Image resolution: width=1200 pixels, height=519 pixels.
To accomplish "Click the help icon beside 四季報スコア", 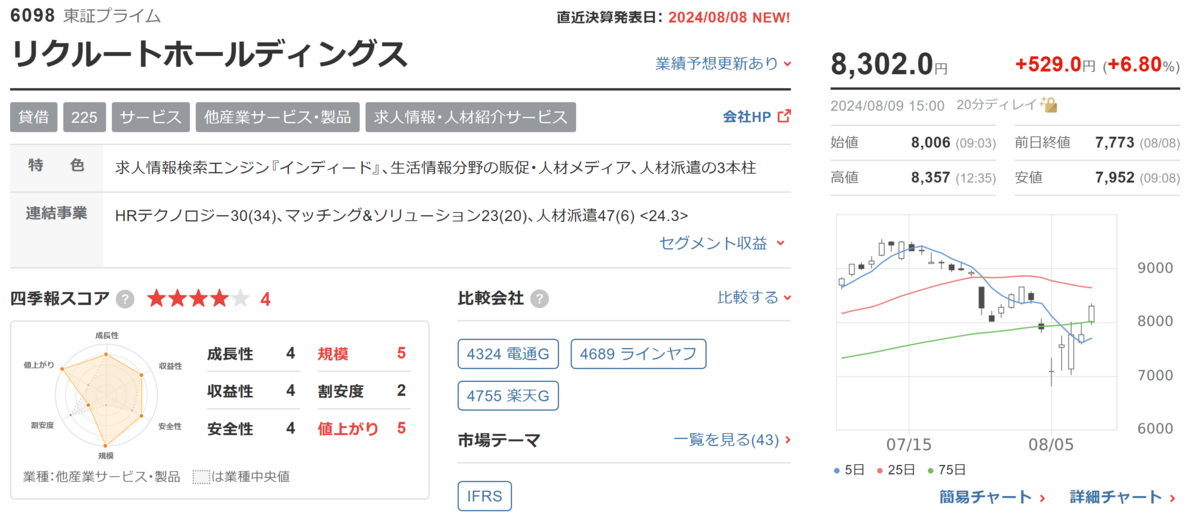I will click(x=125, y=298).
